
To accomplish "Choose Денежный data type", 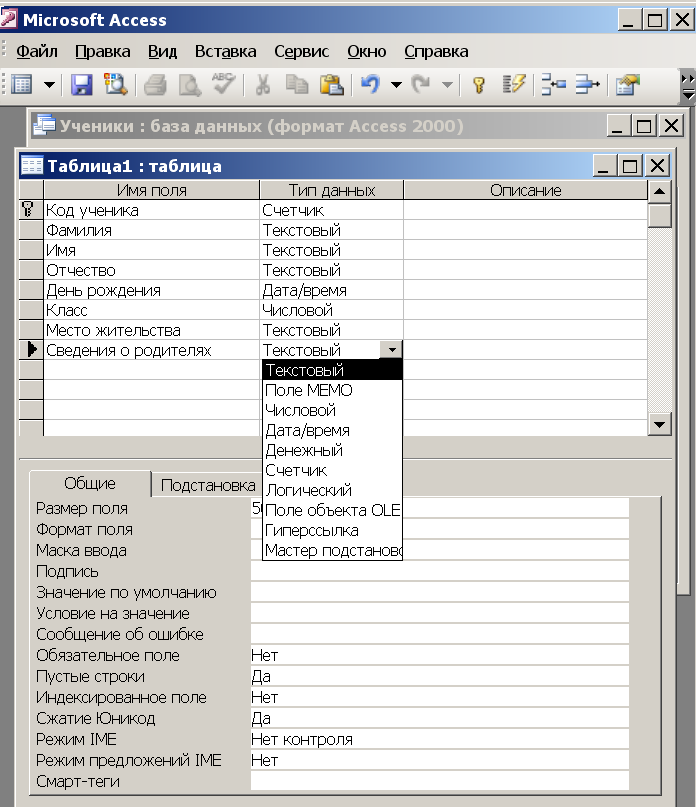I will point(332,450).
